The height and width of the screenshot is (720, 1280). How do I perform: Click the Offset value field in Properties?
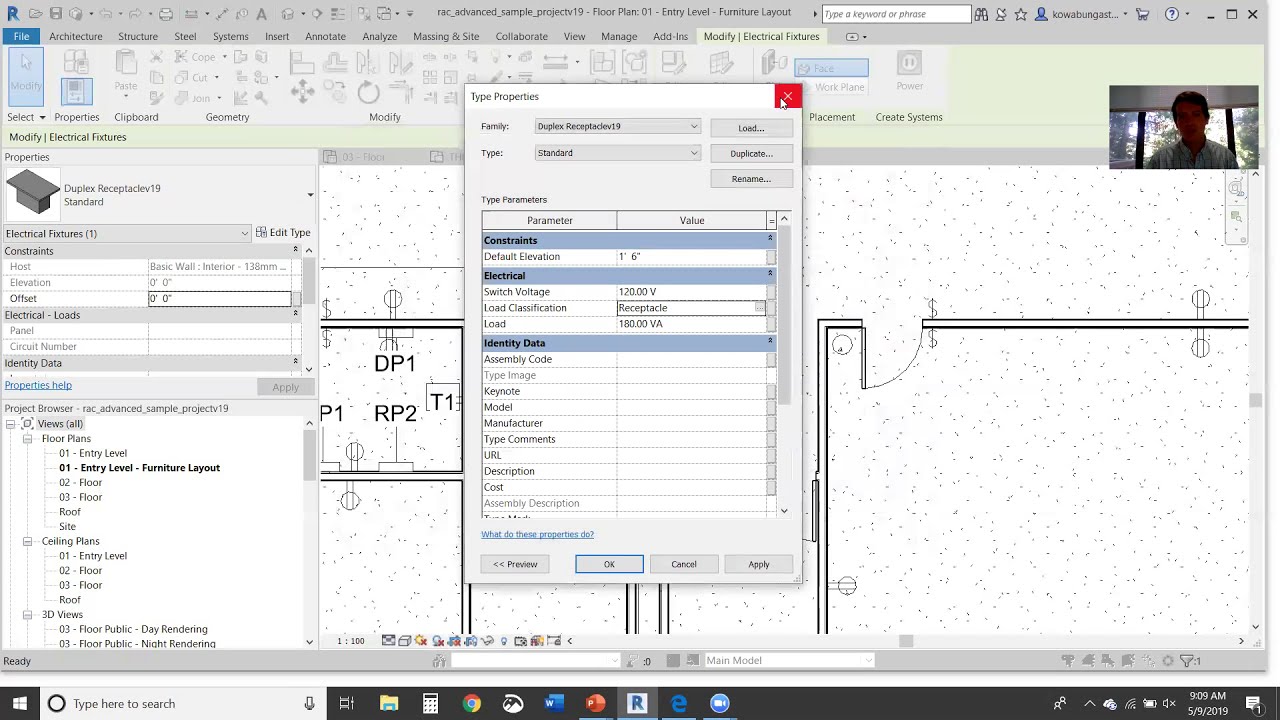[x=219, y=298]
